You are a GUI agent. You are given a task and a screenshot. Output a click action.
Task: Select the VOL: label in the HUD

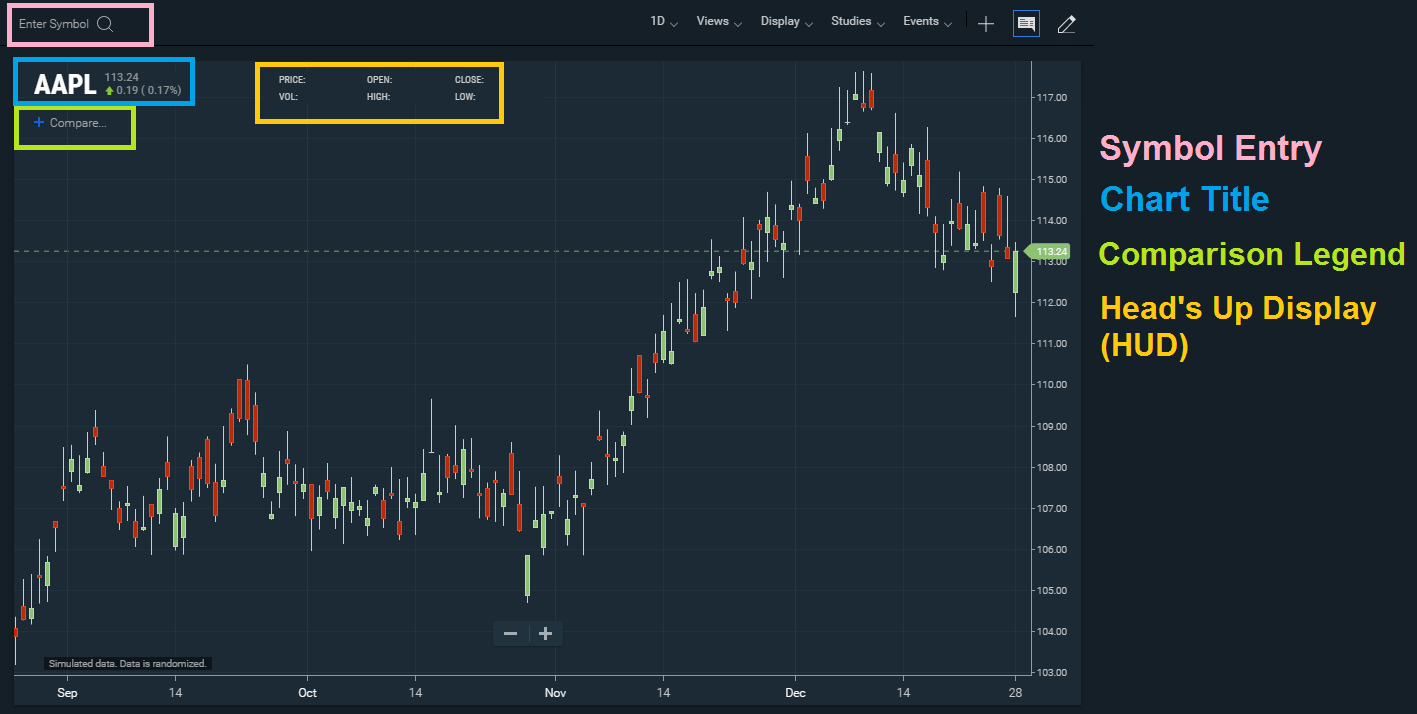coord(288,97)
